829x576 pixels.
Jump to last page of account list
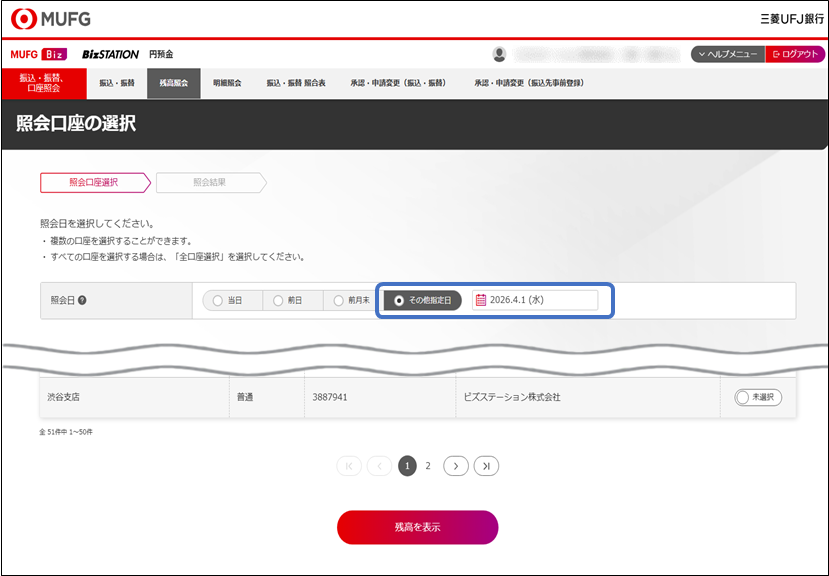point(486,466)
